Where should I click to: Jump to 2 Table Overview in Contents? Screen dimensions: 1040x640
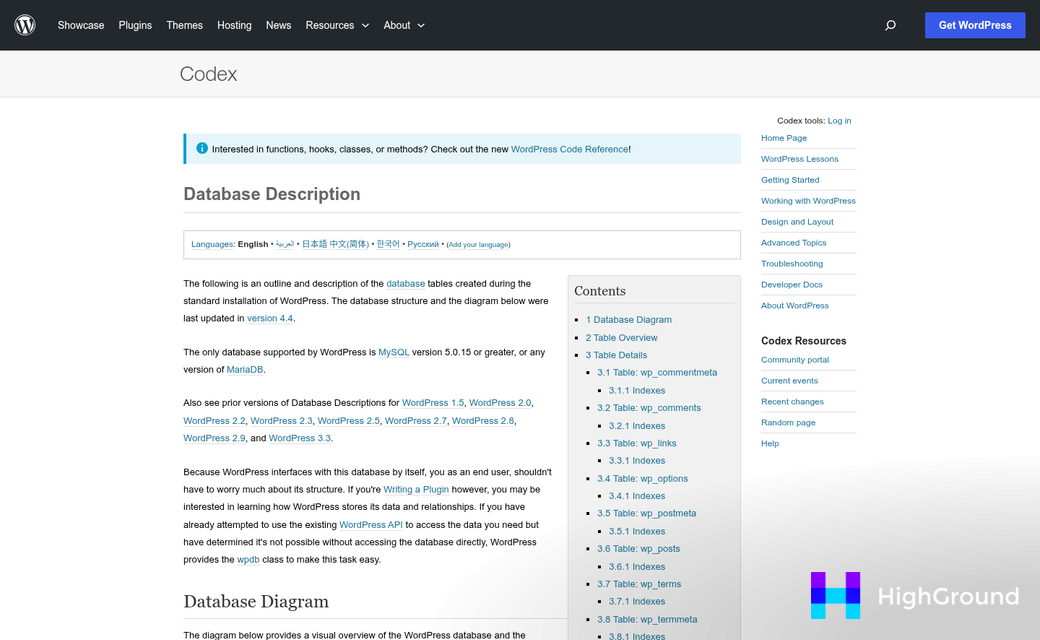pos(621,338)
